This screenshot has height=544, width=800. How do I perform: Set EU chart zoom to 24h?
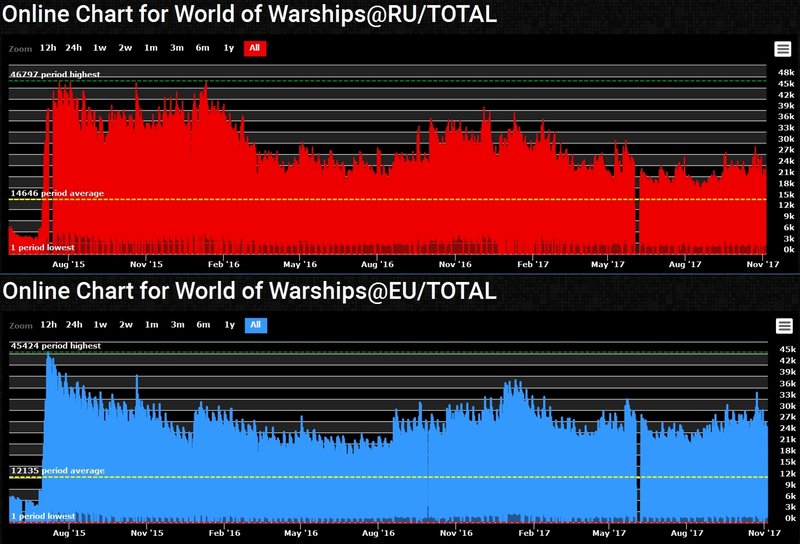74,325
